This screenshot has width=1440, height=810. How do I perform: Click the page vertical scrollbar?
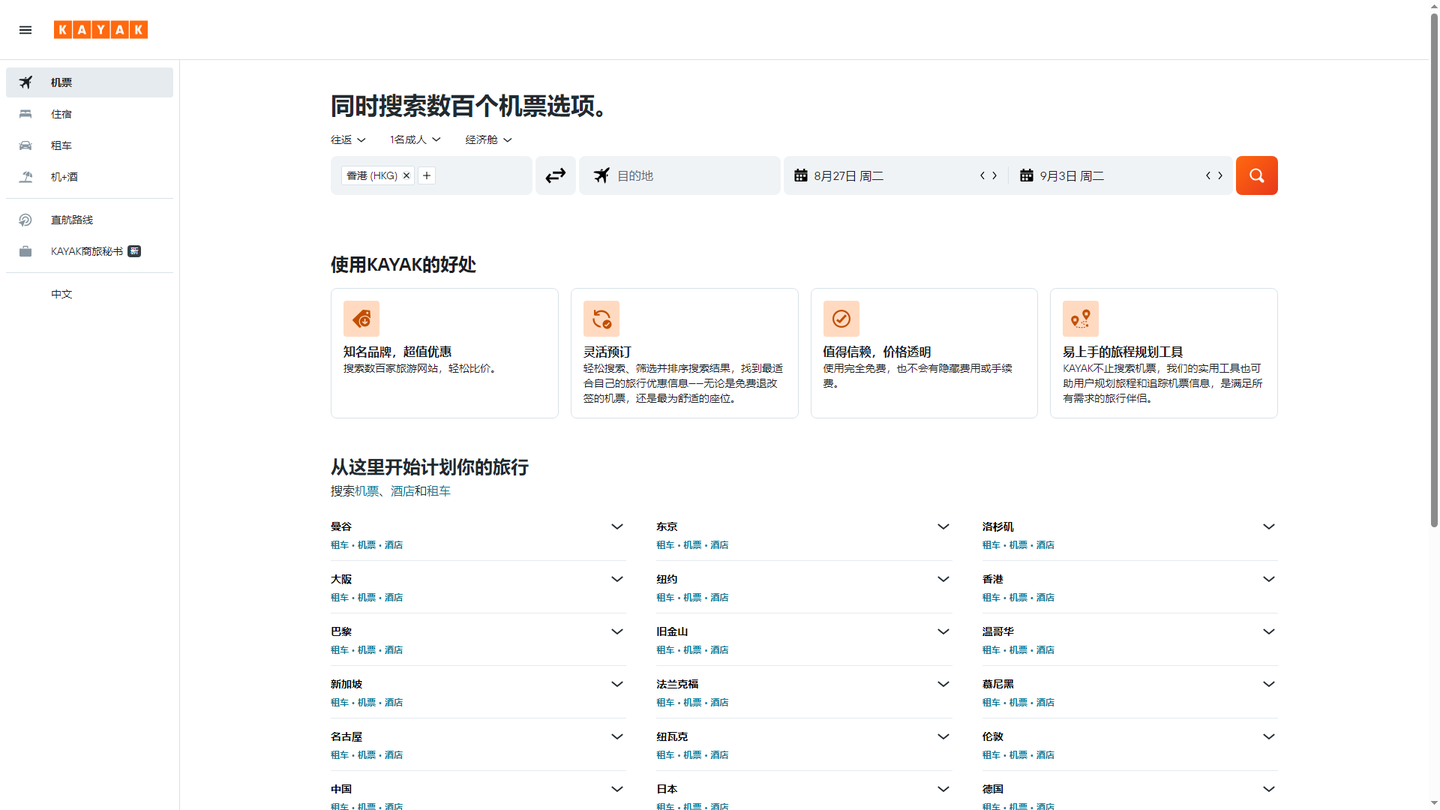pyautogui.click(x=1434, y=270)
